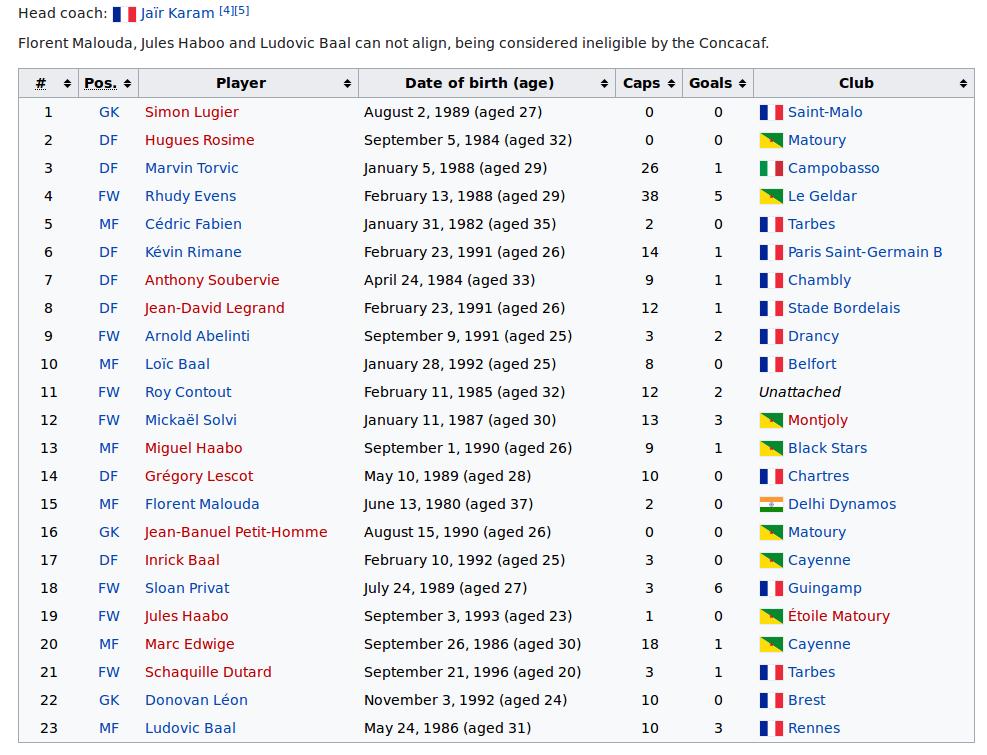Open citation reference [4]
The image size is (987, 755).
pyautogui.click(x=226, y=11)
